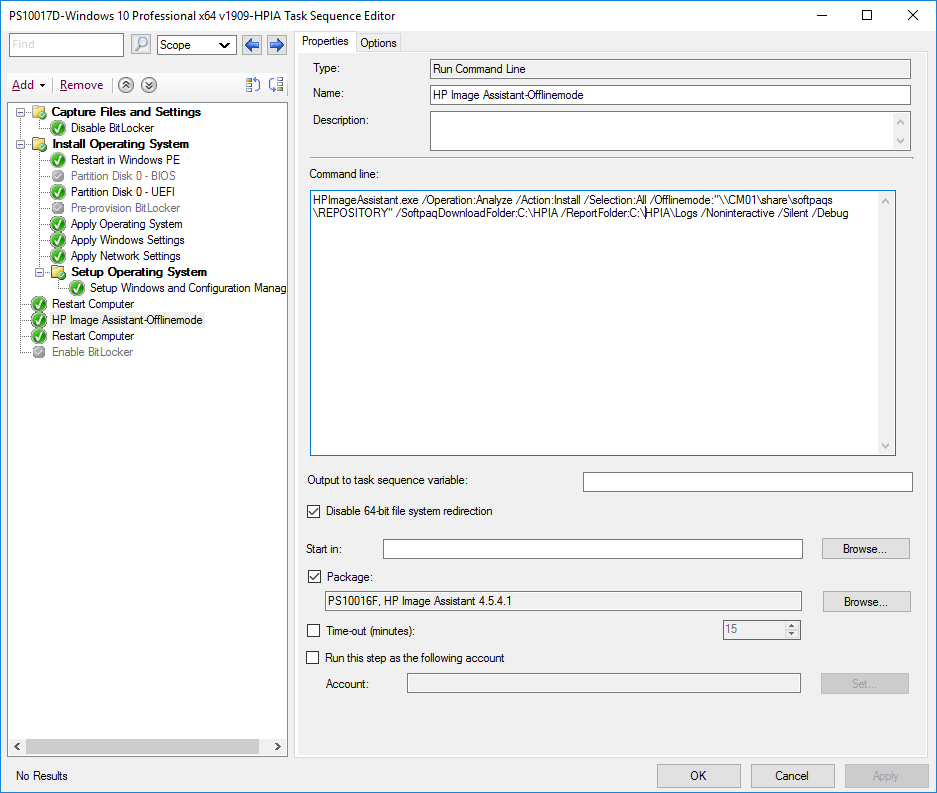The width and height of the screenshot is (937, 793).
Task: Increase the time-out minutes spinner
Action: (792, 626)
